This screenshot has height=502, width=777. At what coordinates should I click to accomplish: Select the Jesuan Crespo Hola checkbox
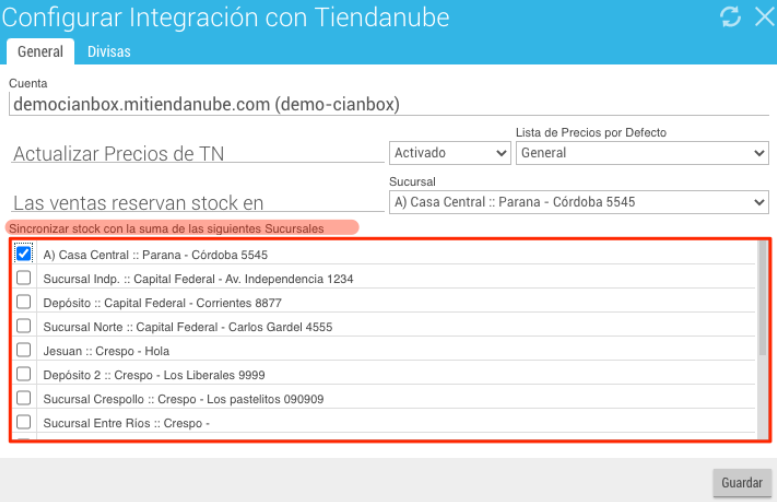coord(23,350)
